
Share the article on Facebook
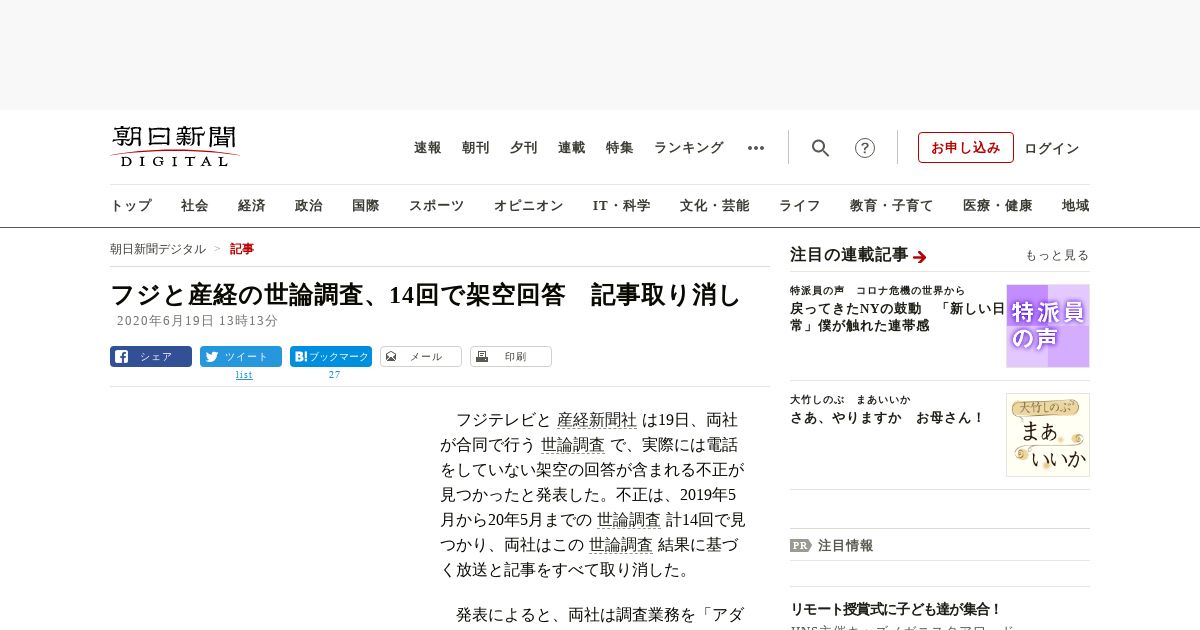(151, 357)
